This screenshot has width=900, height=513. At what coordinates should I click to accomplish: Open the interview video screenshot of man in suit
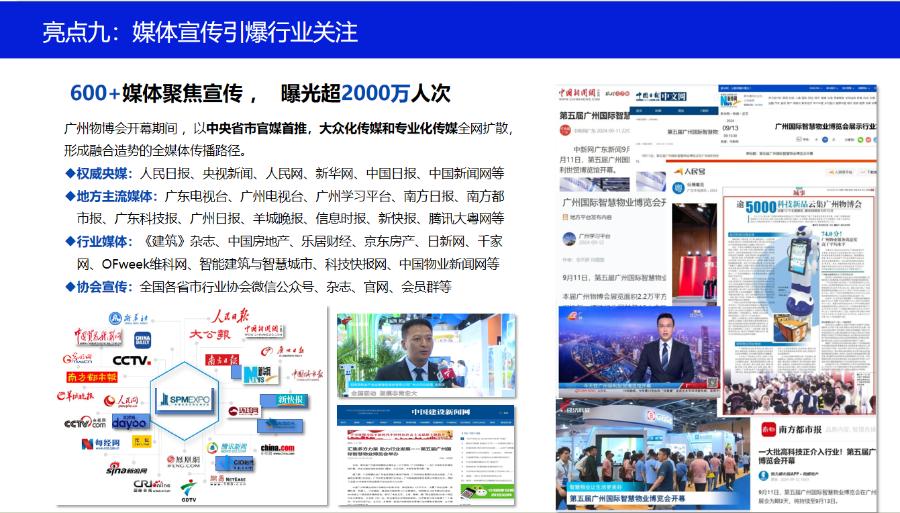coord(426,355)
